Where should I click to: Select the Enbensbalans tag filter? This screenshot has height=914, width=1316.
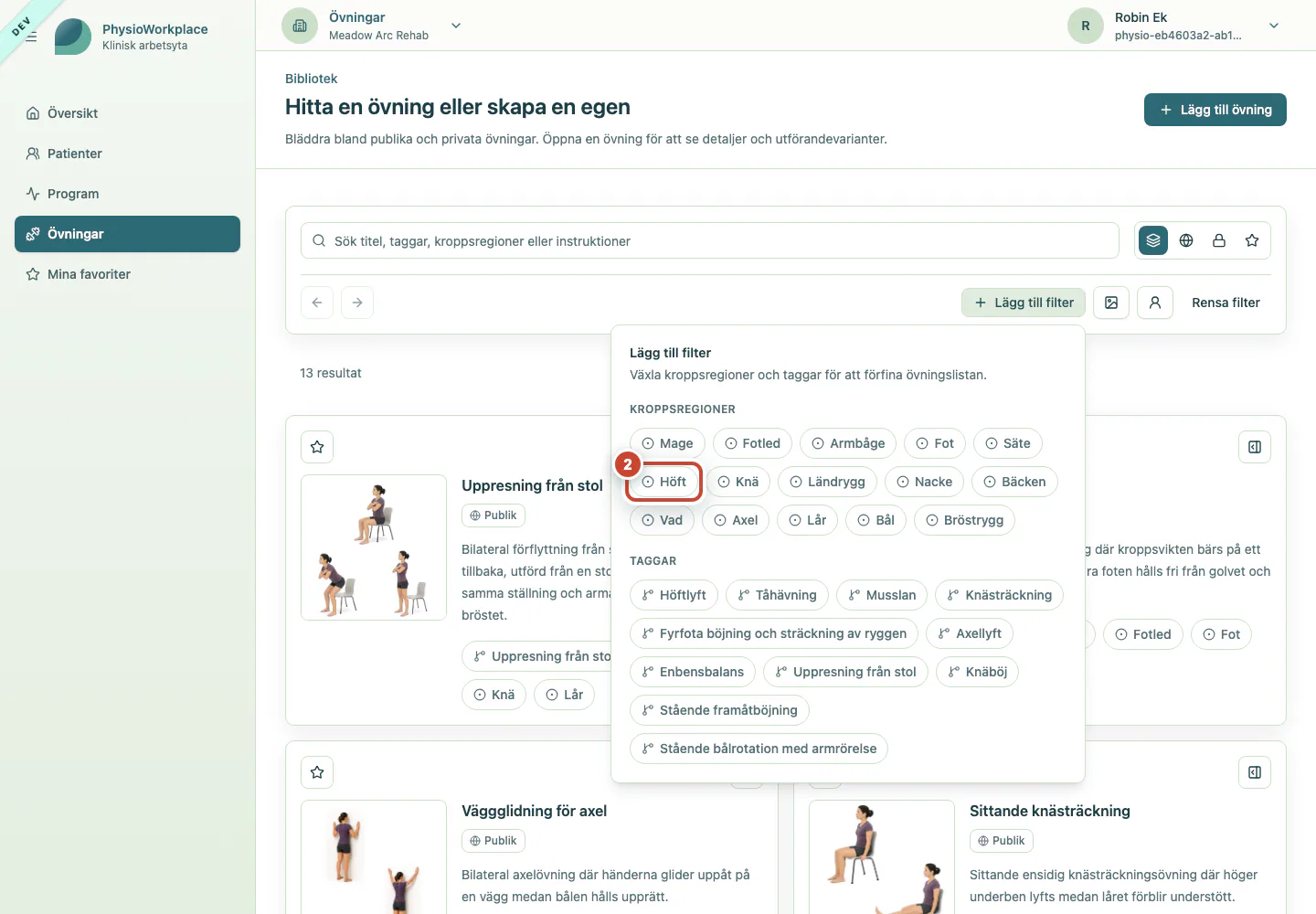pos(693,672)
